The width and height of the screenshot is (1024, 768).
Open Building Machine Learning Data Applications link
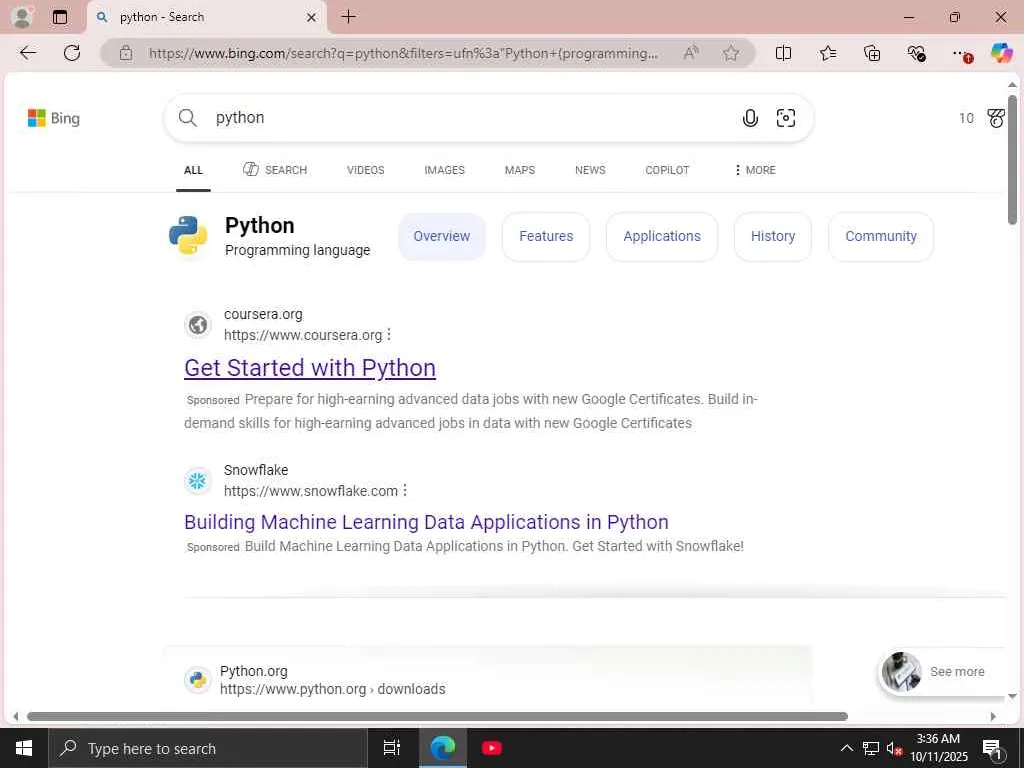tap(426, 522)
